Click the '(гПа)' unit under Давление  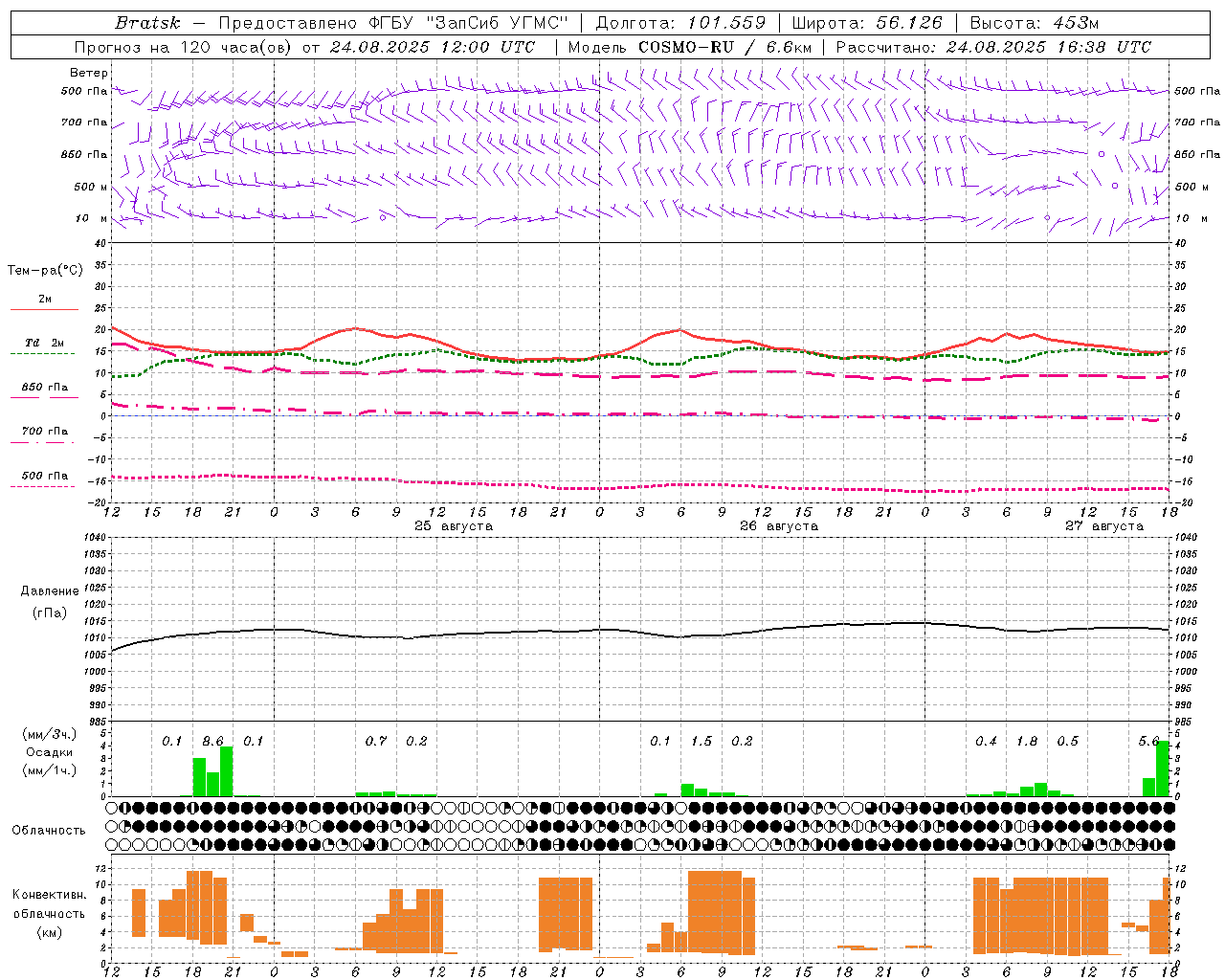[x=50, y=613]
